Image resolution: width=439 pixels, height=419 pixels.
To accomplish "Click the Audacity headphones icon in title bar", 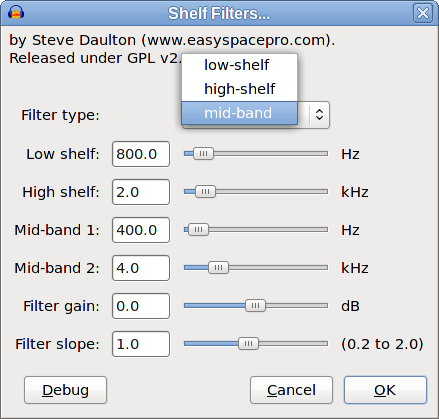I will point(16,13).
